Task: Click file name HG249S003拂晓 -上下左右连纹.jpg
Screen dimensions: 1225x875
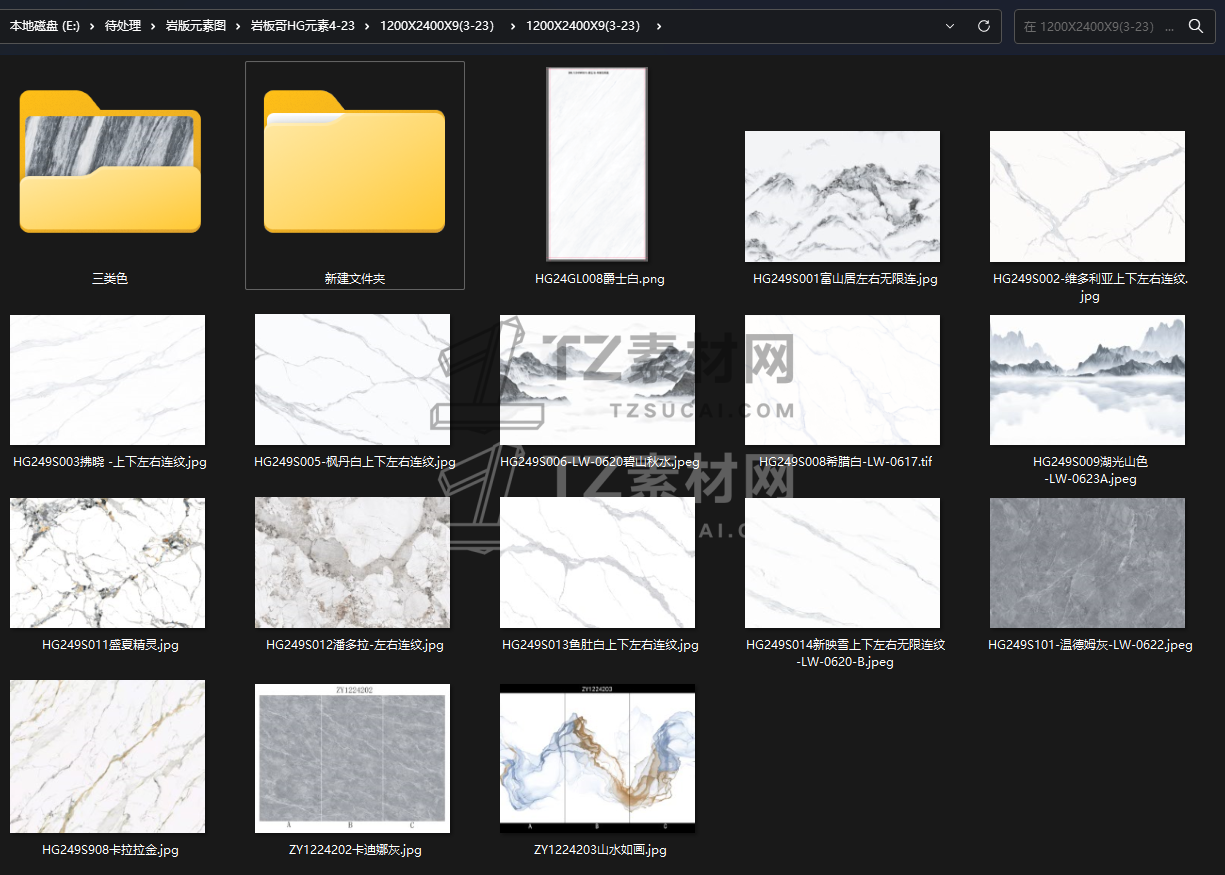Action: point(110,462)
